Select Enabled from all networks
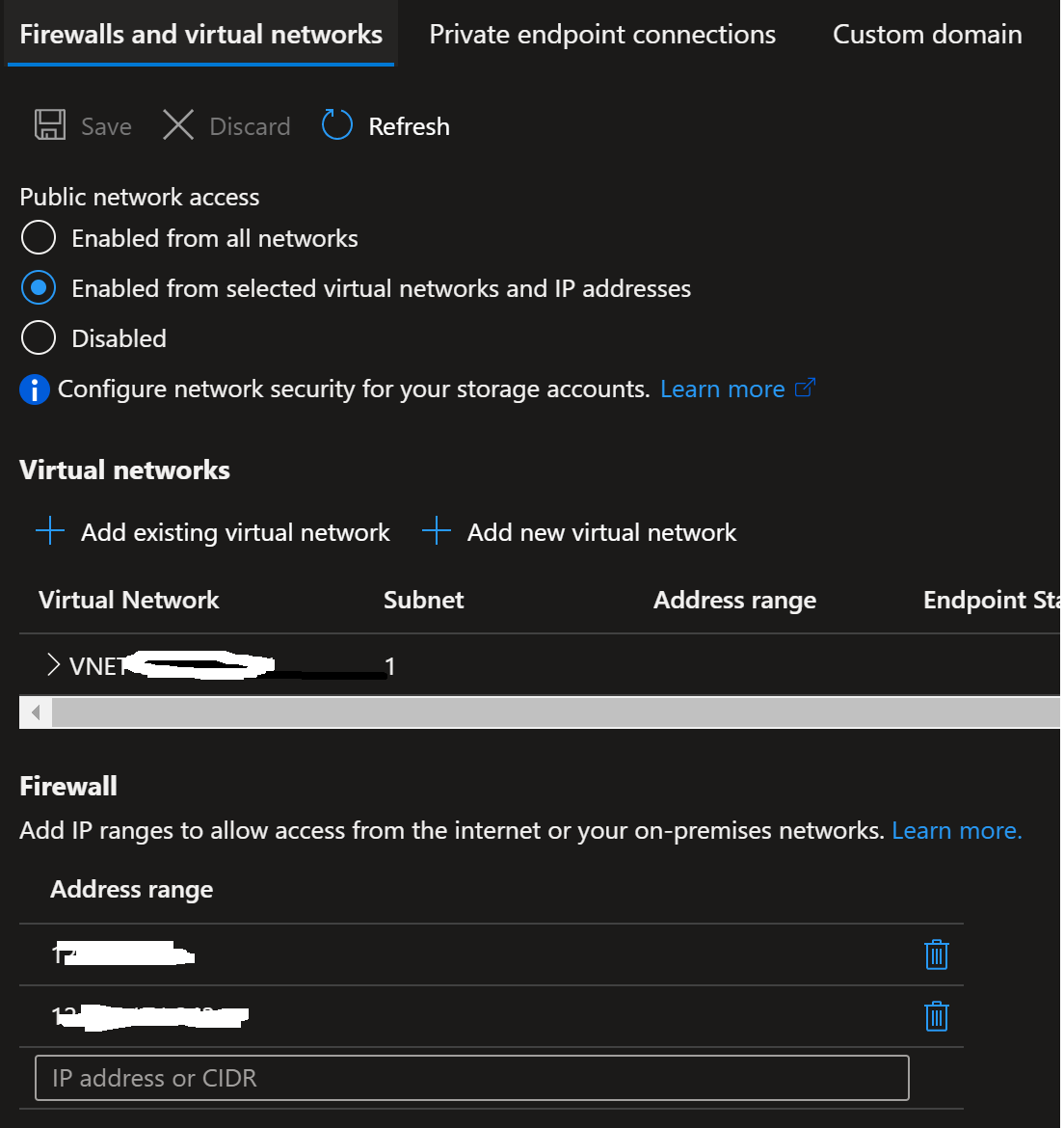This screenshot has width=1064, height=1128. coord(39,237)
